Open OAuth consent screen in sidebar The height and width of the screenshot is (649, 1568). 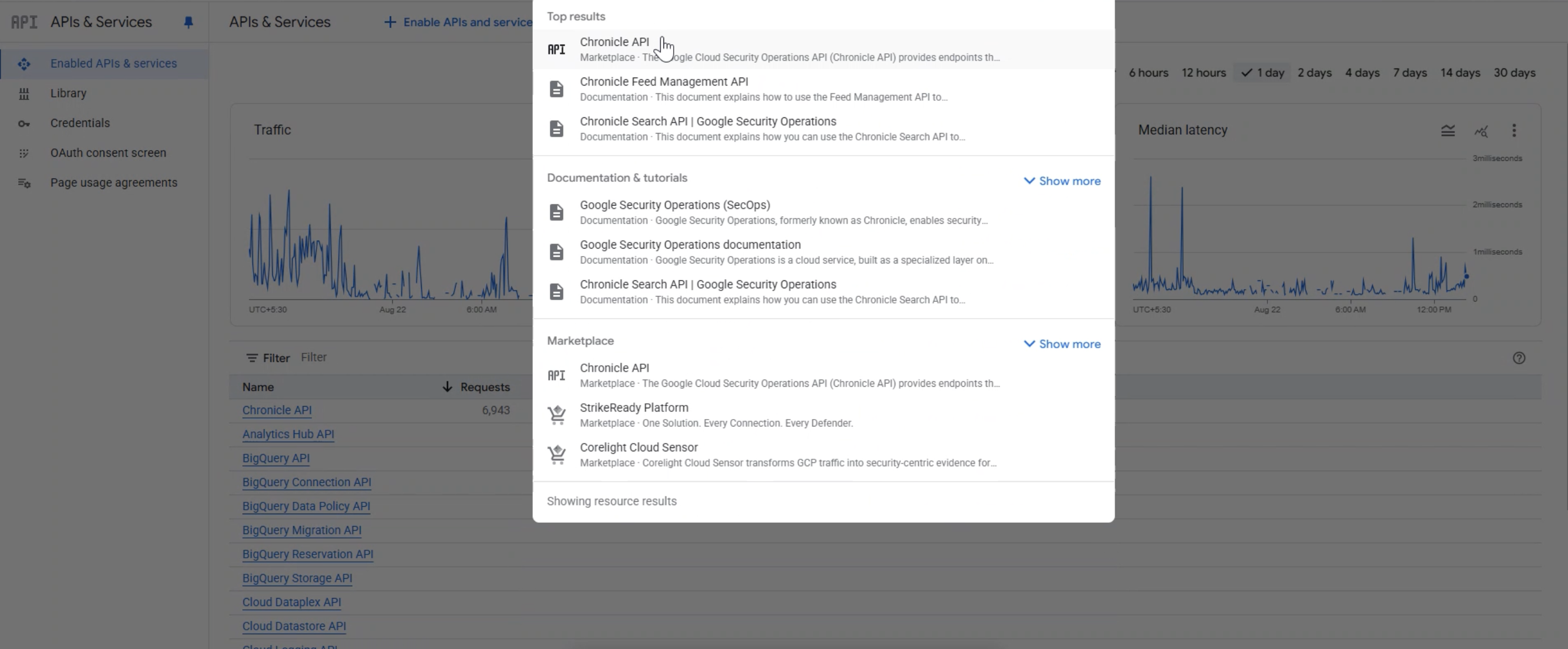click(108, 153)
